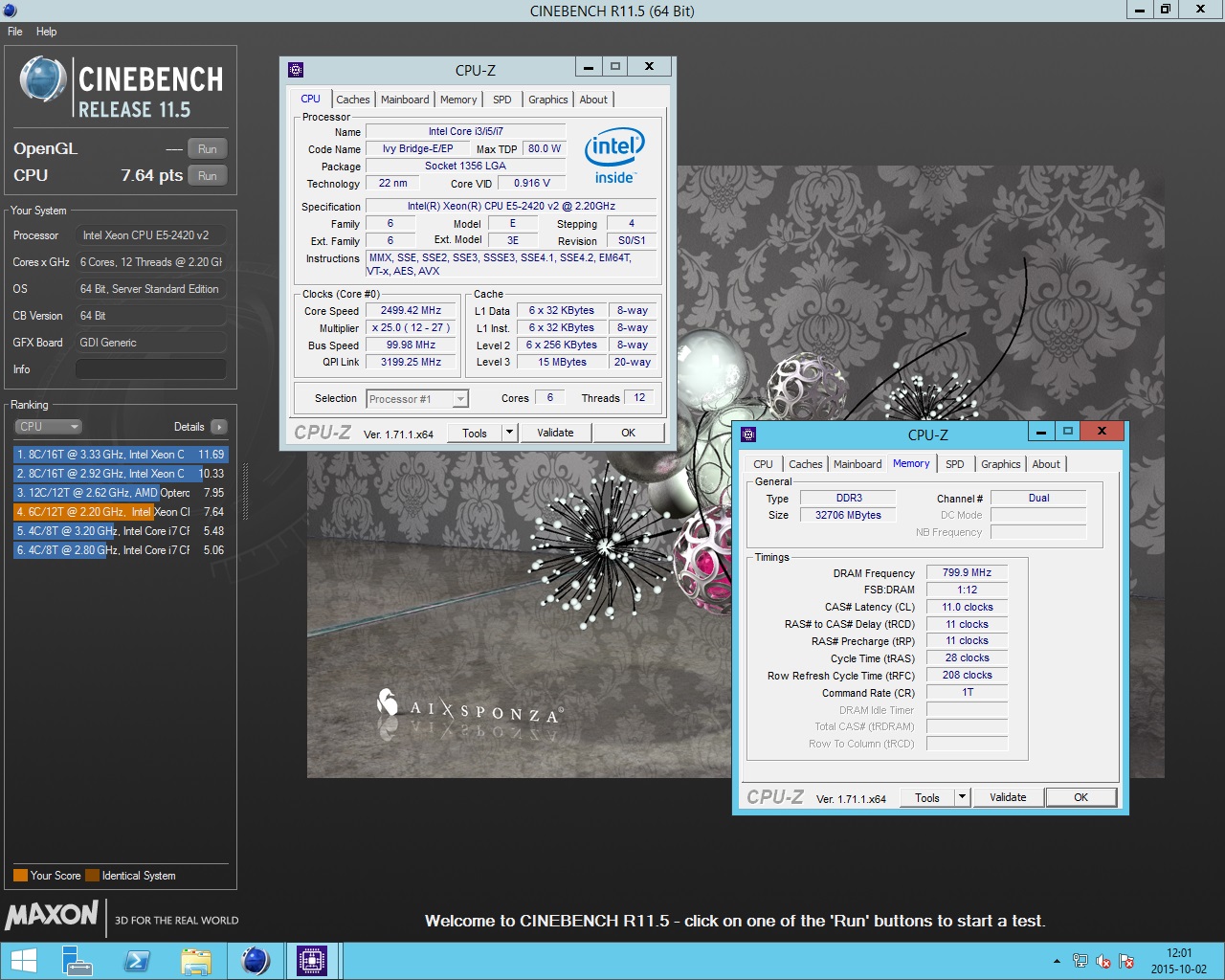
Task: Switch to About tab in the first CPU-Z window
Action: pos(593,100)
